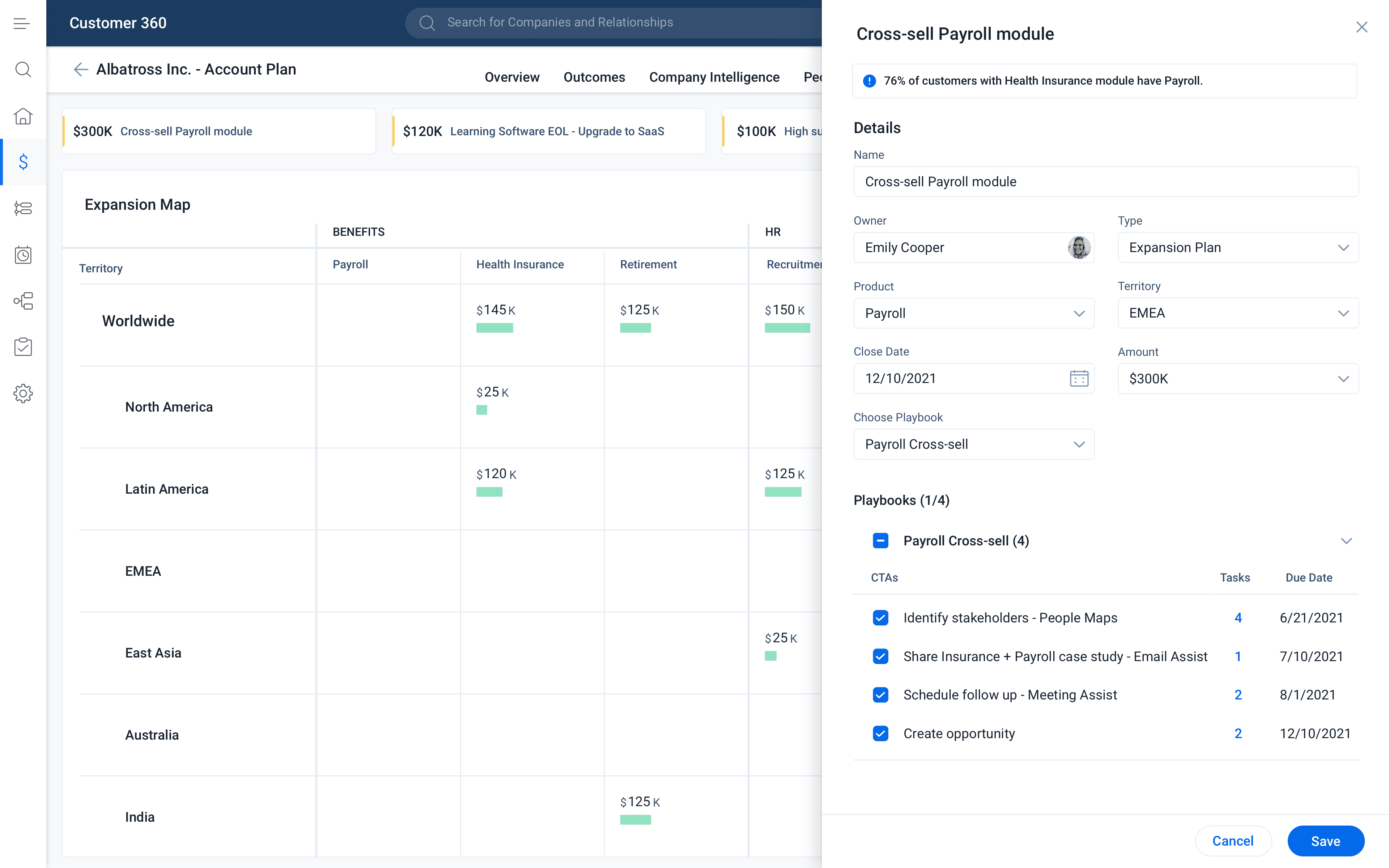The width and height of the screenshot is (1389, 868).
Task: Click the home icon in sidebar
Action: pyautogui.click(x=23, y=116)
